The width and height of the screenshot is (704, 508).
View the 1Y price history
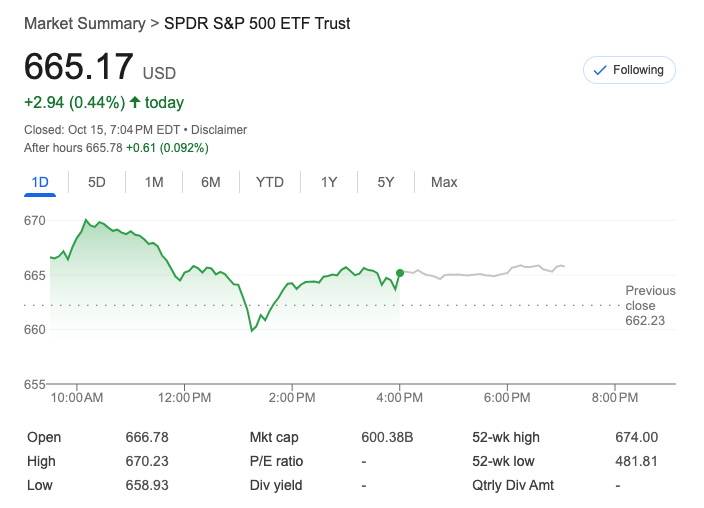pyautogui.click(x=329, y=182)
